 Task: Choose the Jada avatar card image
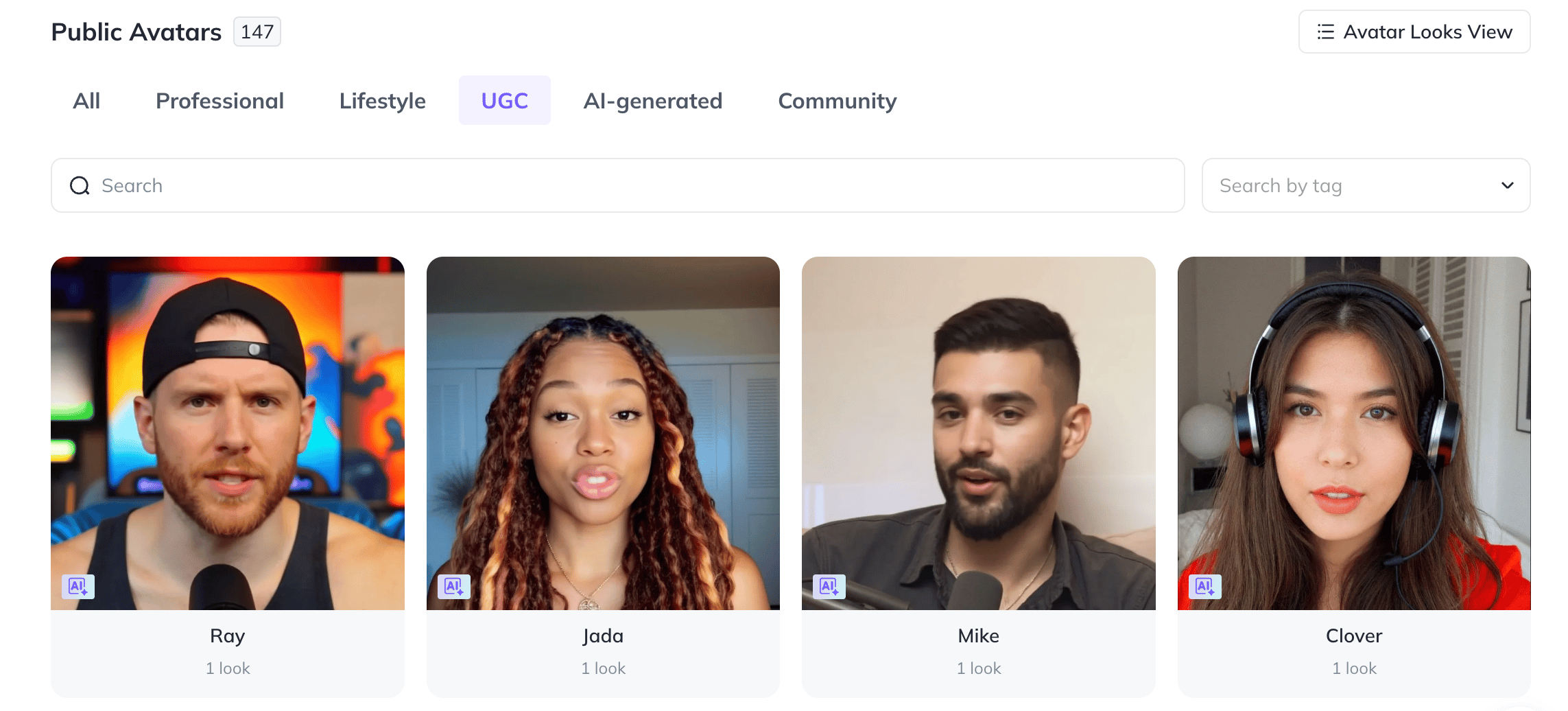coord(603,433)
